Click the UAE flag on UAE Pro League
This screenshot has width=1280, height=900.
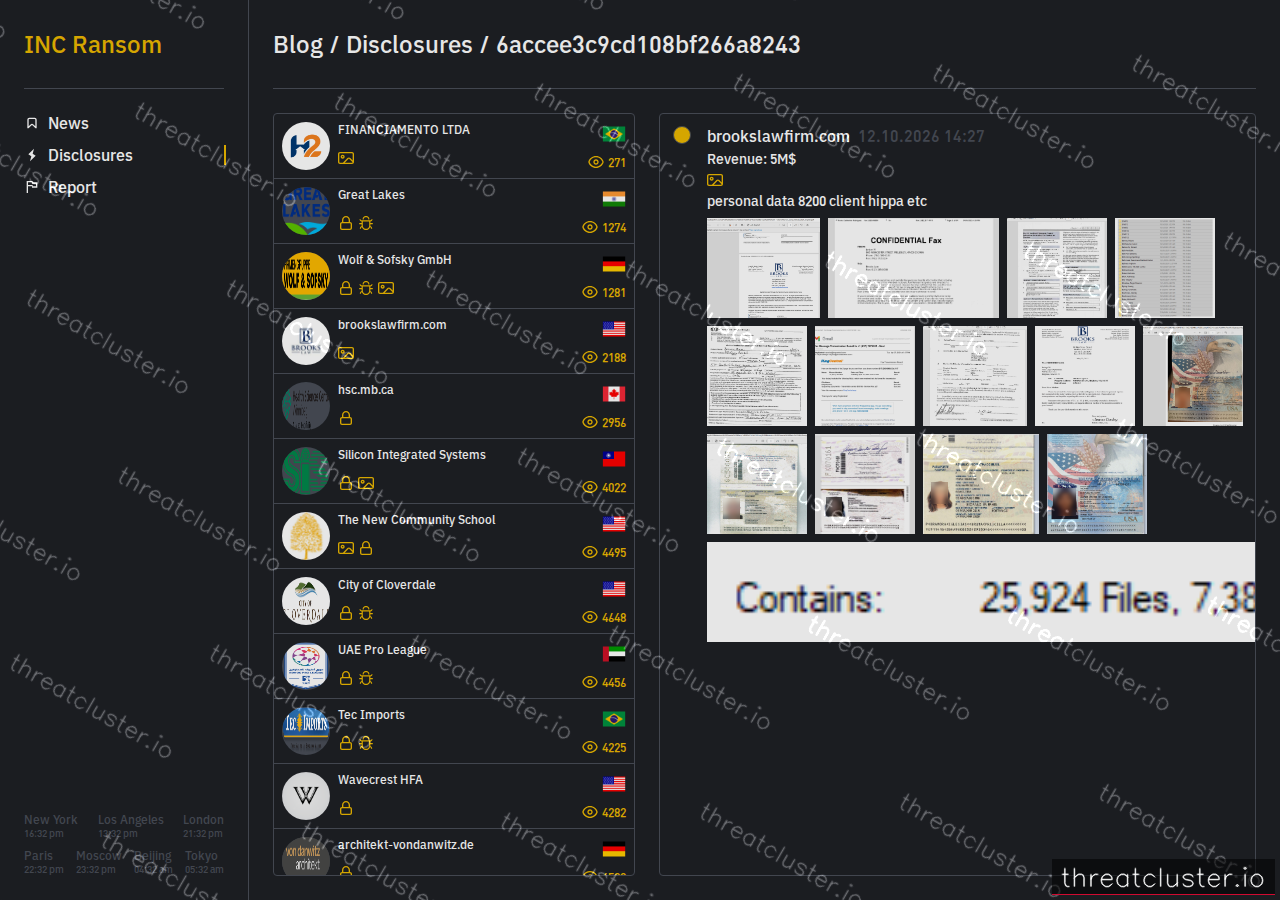pos(614,654)
